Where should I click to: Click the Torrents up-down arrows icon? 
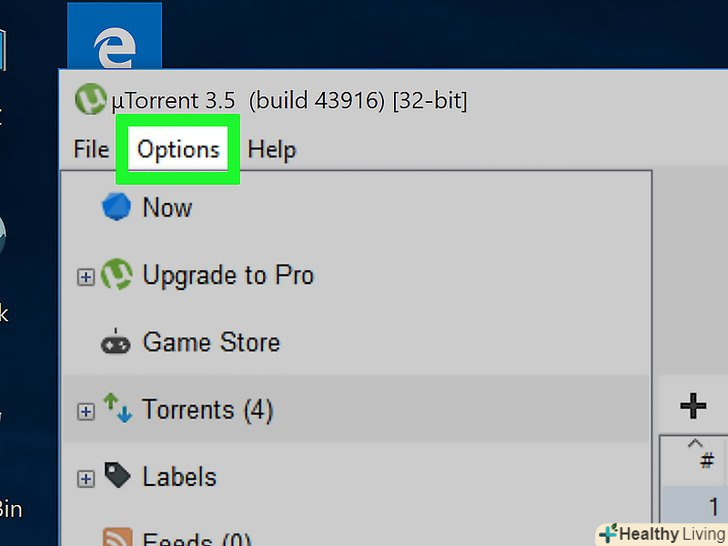(x=117, y=408)
